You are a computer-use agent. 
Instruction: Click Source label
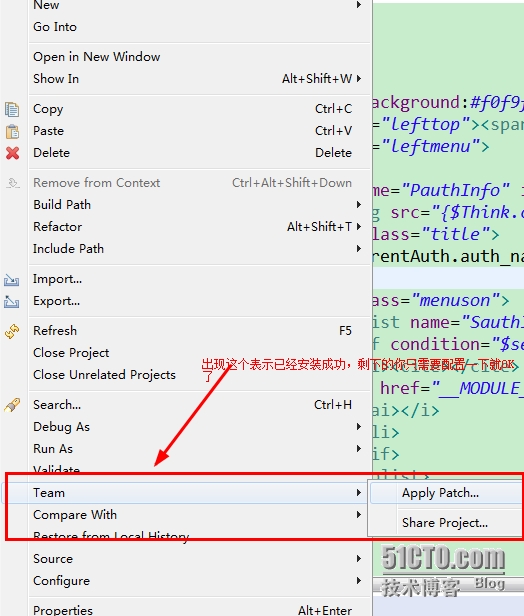click(x=53, y=559)
